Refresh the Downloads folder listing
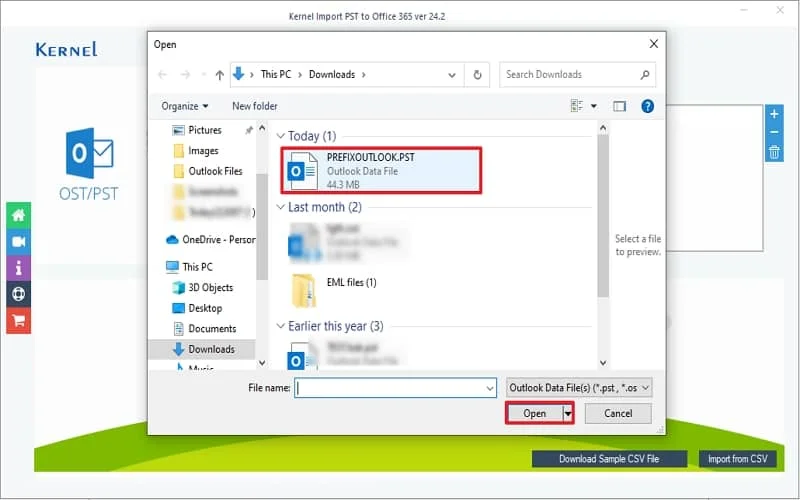800x500 pixels. point(477,75)
